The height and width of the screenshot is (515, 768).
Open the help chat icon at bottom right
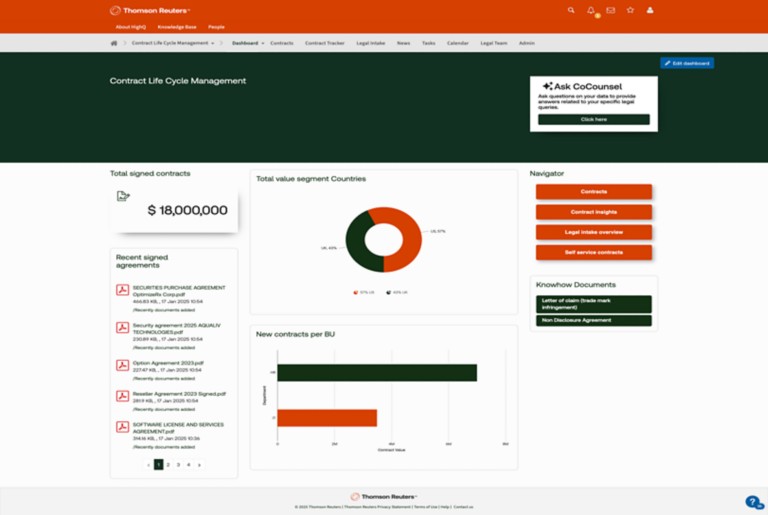tap(754, 502)
